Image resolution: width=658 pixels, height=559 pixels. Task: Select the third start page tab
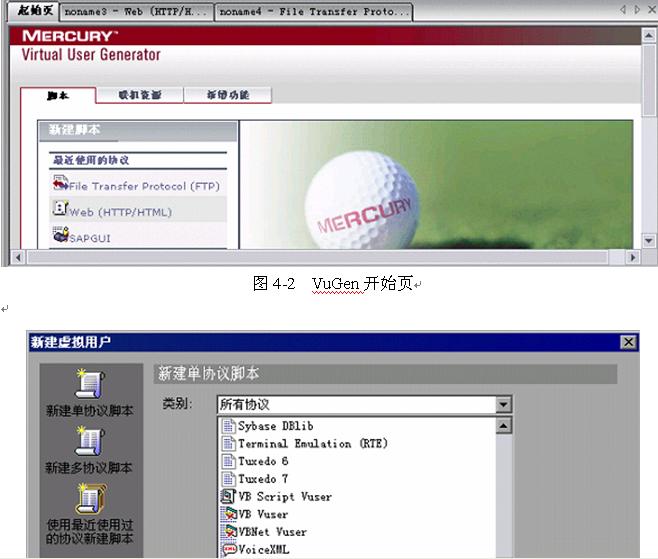[x=228, y=95]
